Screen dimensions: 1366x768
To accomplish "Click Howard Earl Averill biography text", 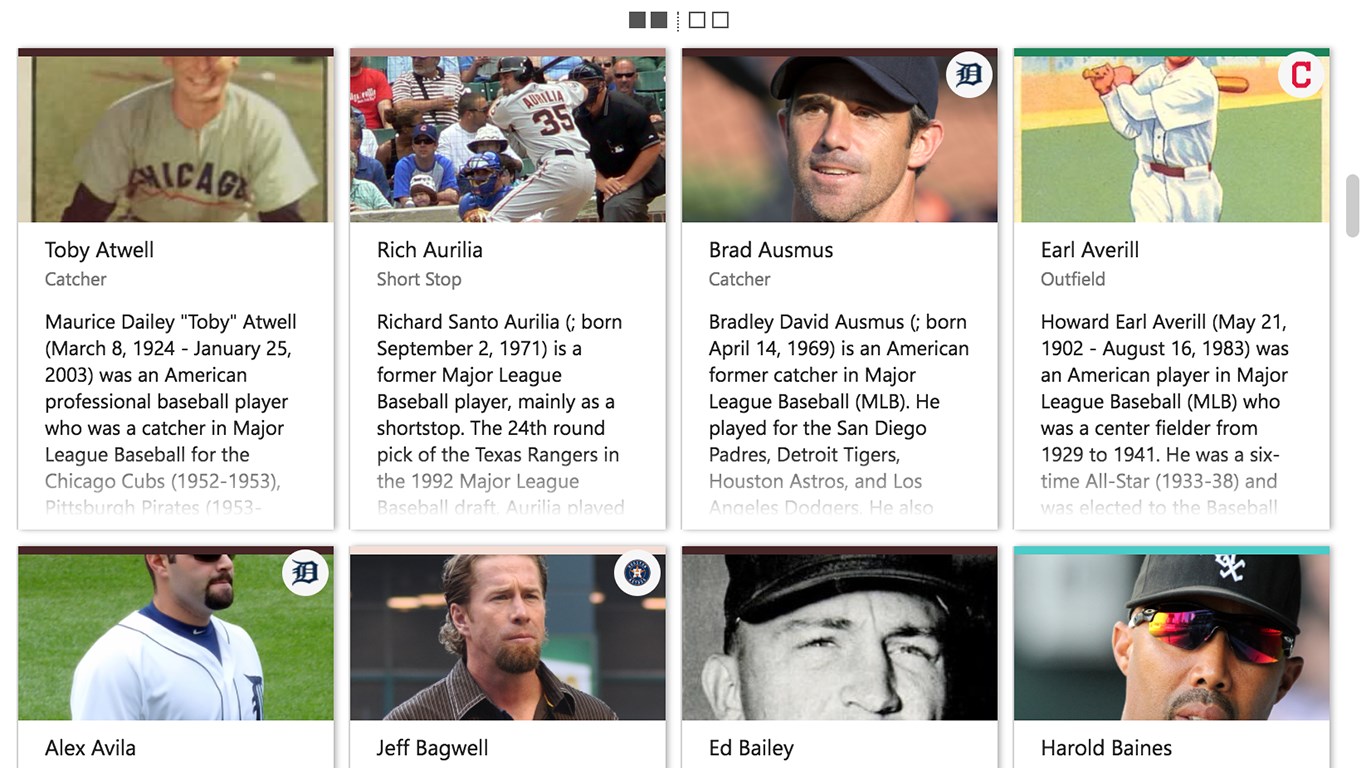I will click(x=1165, y=414).
